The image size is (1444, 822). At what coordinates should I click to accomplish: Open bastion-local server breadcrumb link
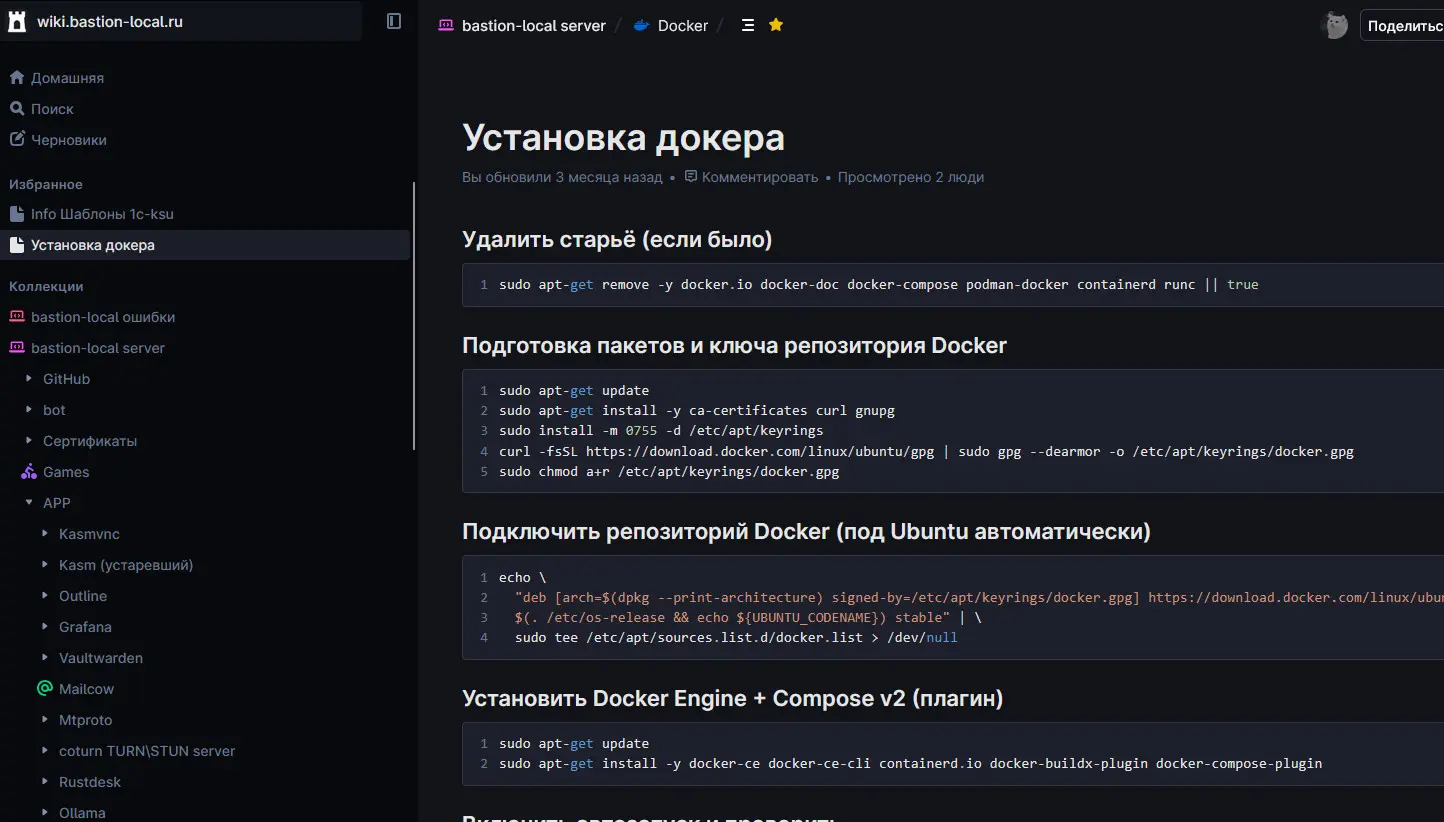pos(534,26)
